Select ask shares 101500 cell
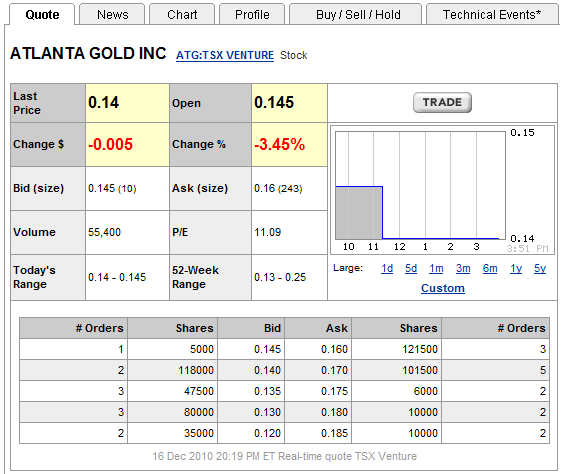565x474 pixels. (x=397, y=370)
